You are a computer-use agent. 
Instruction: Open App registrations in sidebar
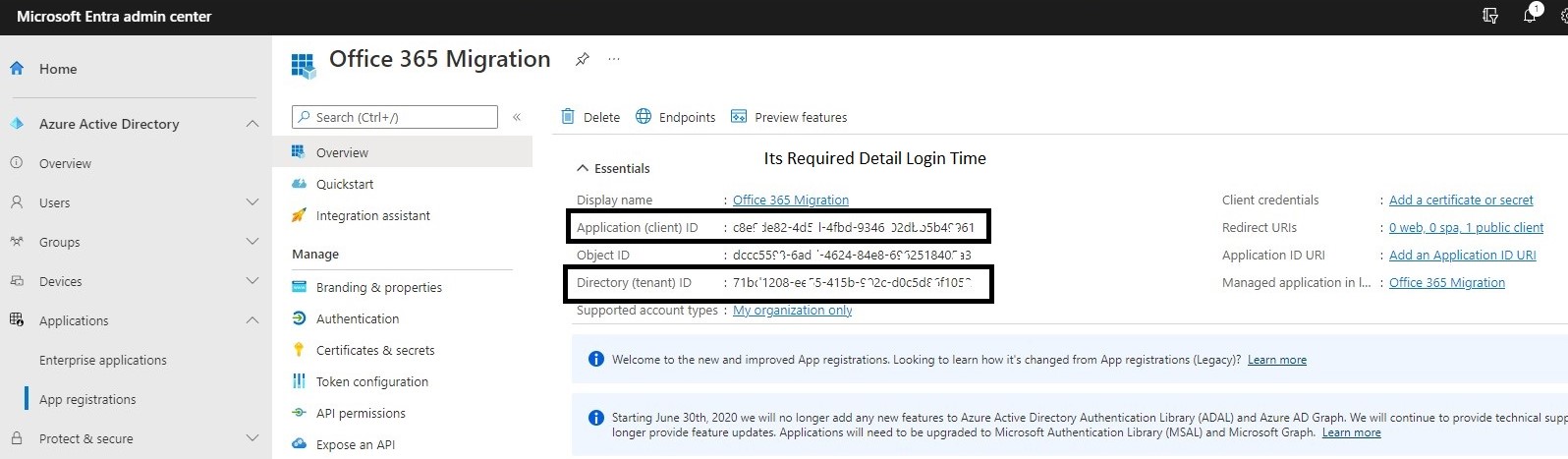(x=87, y=399)
